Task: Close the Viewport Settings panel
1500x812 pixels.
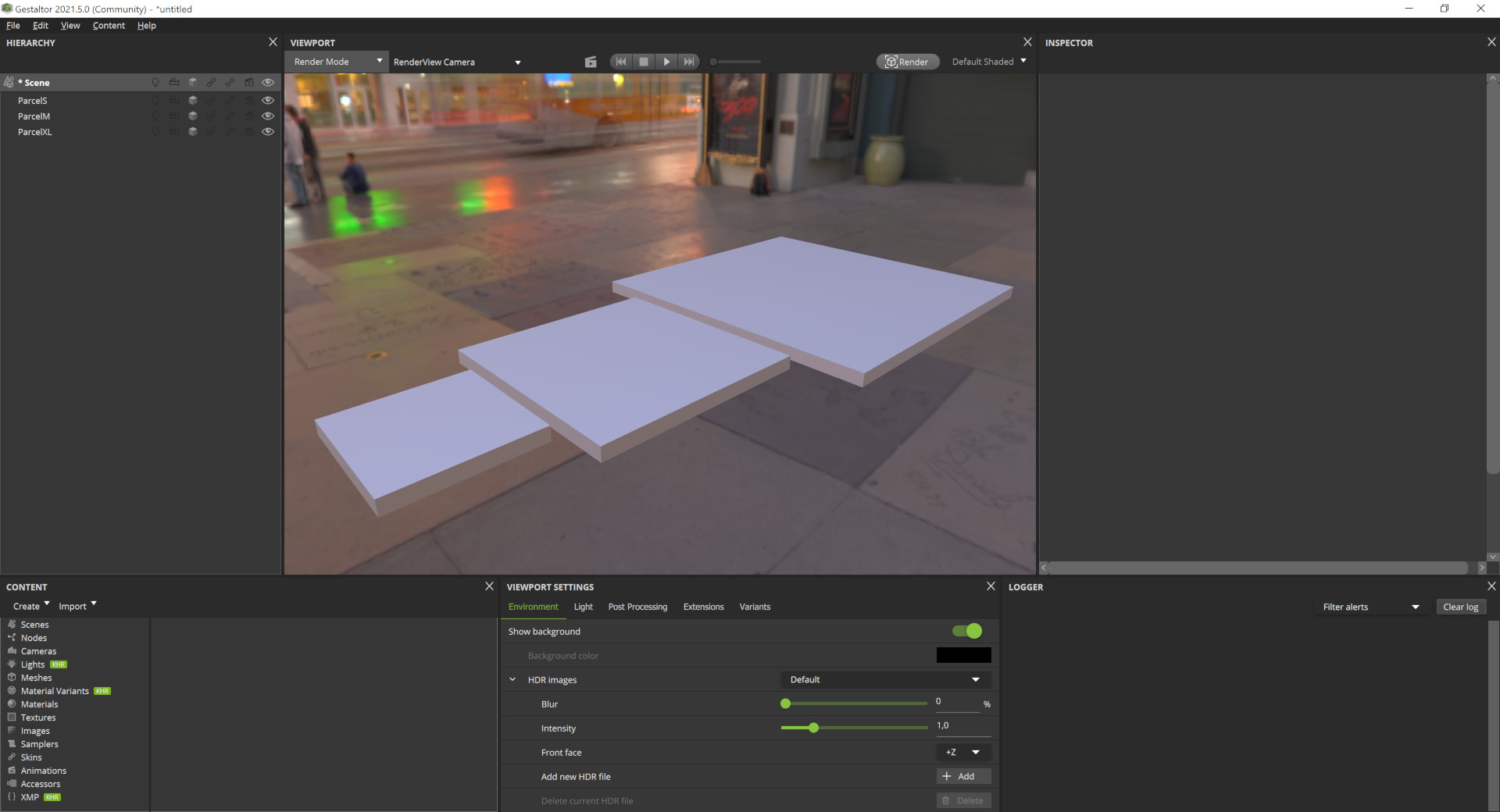Action: pos(991,586)
